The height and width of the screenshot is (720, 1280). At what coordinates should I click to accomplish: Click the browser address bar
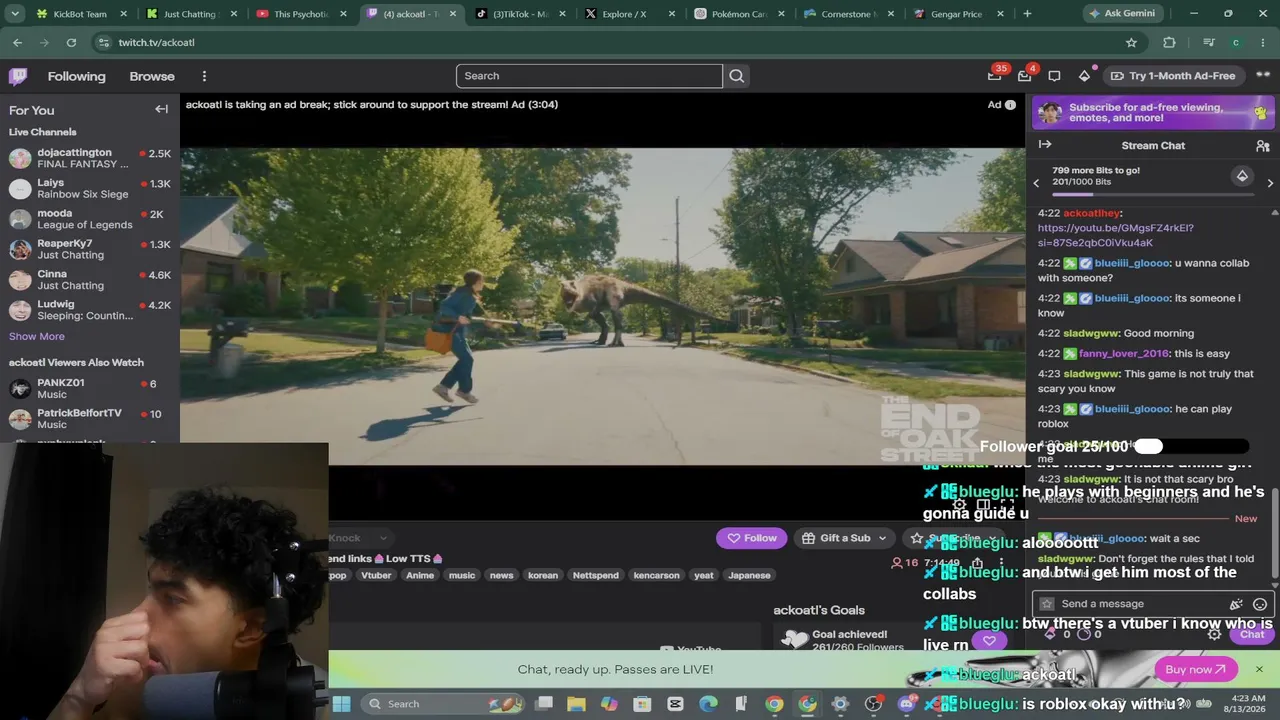(615, 43)
